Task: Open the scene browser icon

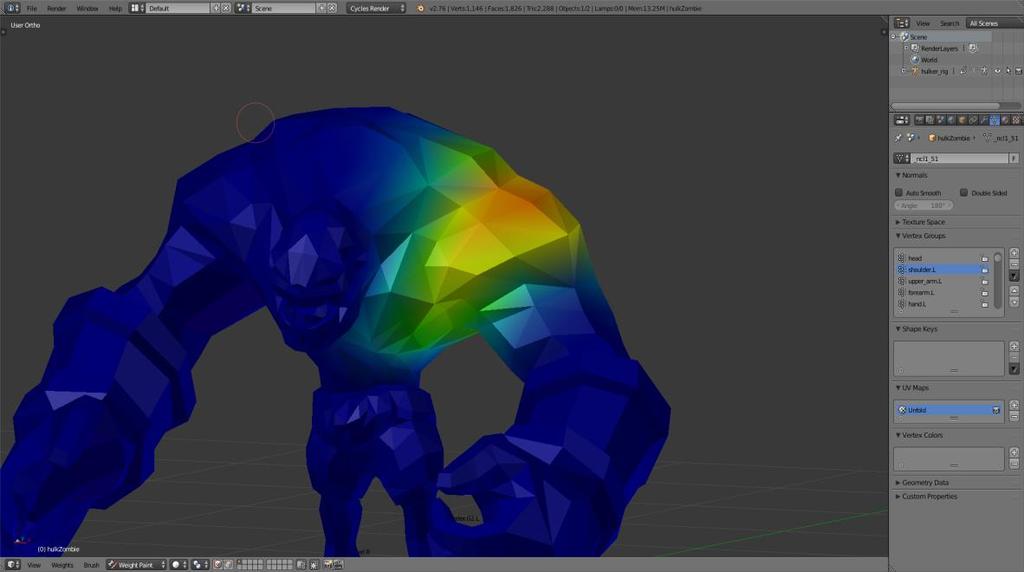Action: click(243, 8)
